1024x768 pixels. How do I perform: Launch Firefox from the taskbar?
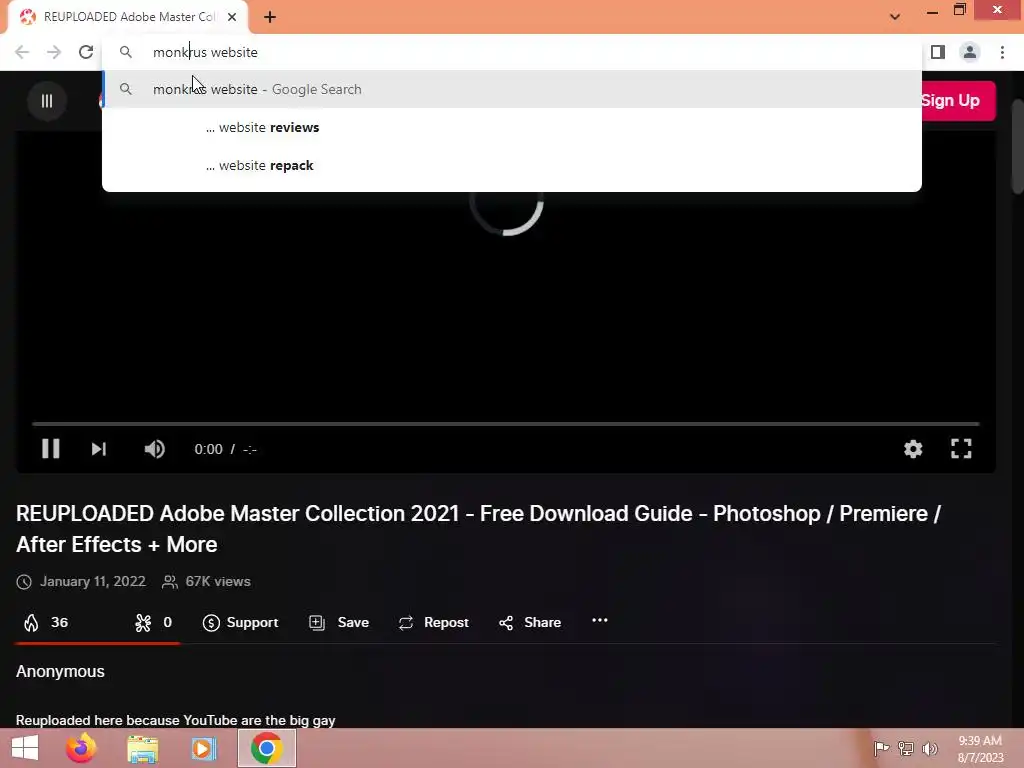tap(81, 748)
